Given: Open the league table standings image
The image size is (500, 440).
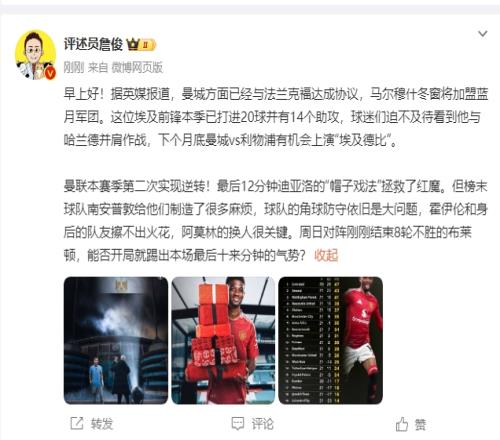Looking at the screenshot, I should (330, 340).
